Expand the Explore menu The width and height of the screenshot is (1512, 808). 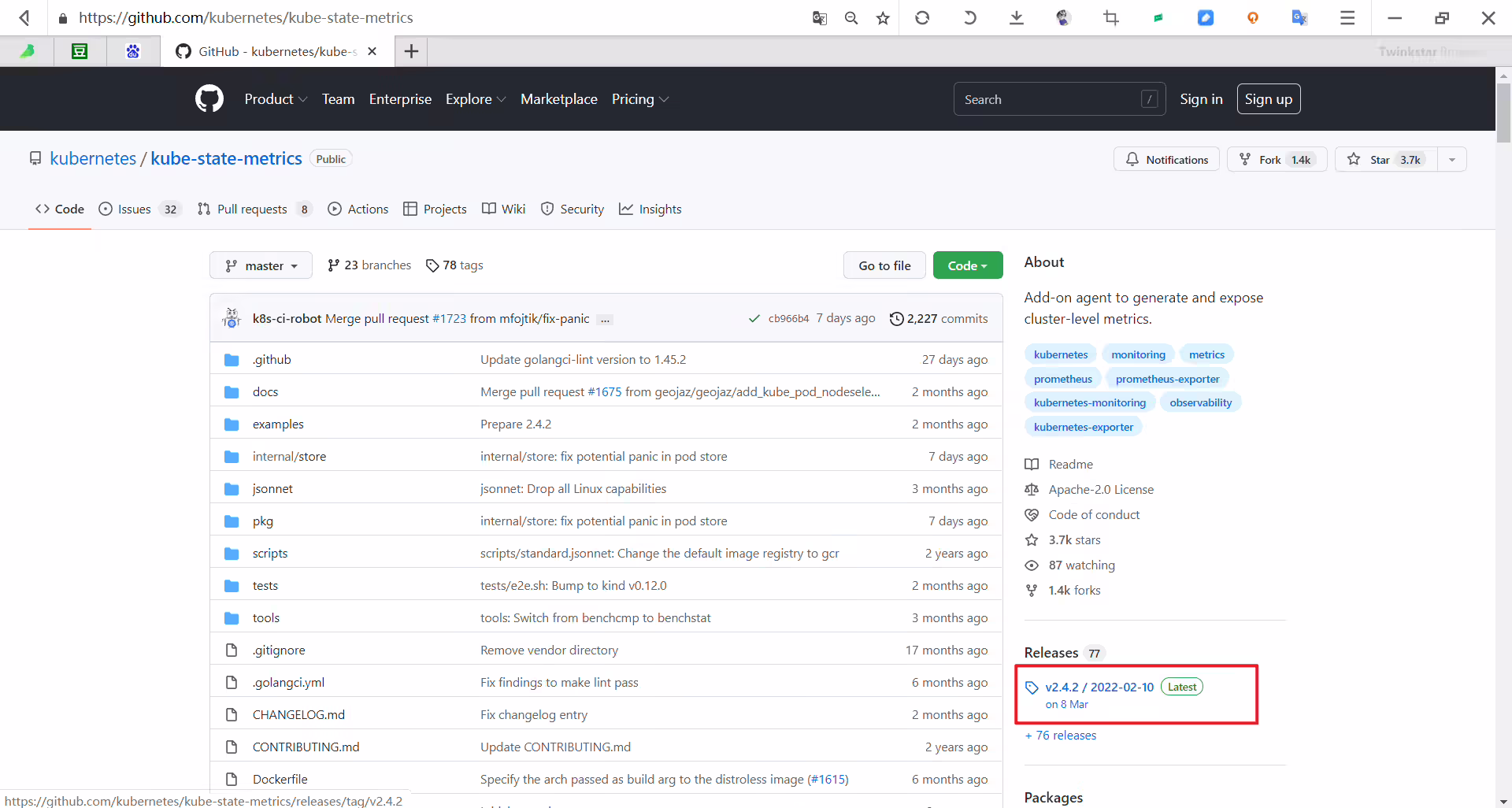[x=476, y=99]
